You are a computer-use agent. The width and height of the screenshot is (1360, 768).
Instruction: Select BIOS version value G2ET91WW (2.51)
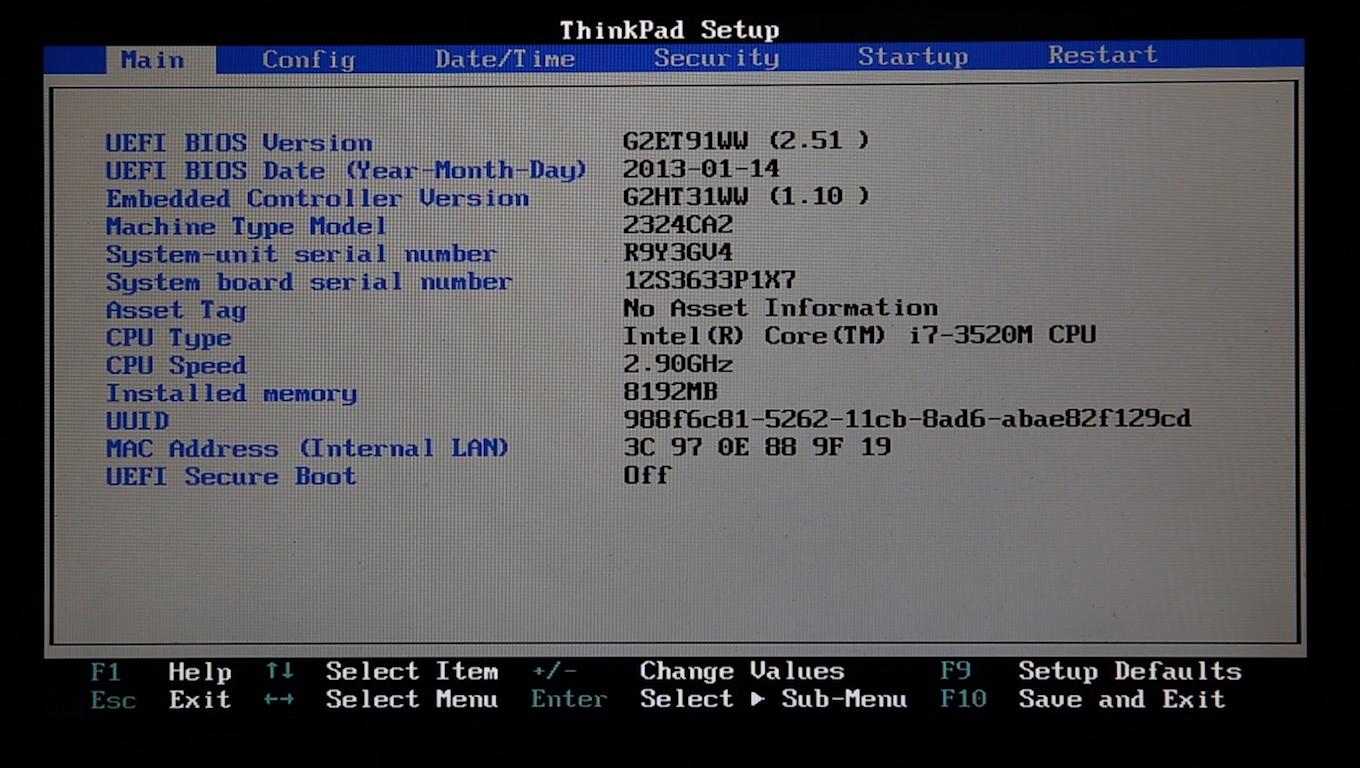(x=746, y=140)
